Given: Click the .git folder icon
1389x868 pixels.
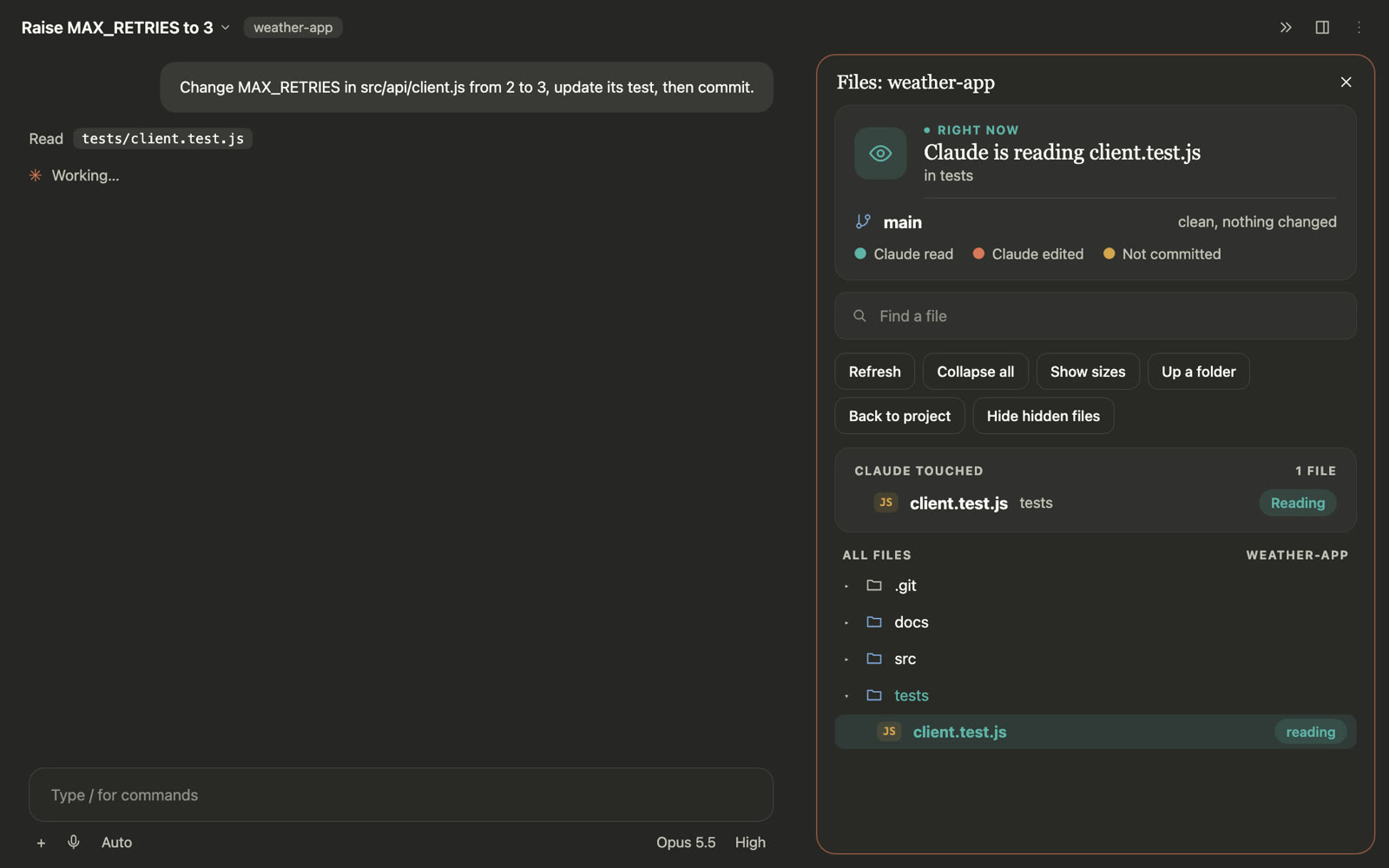Looking at the screenshot, I should [874, 585].
